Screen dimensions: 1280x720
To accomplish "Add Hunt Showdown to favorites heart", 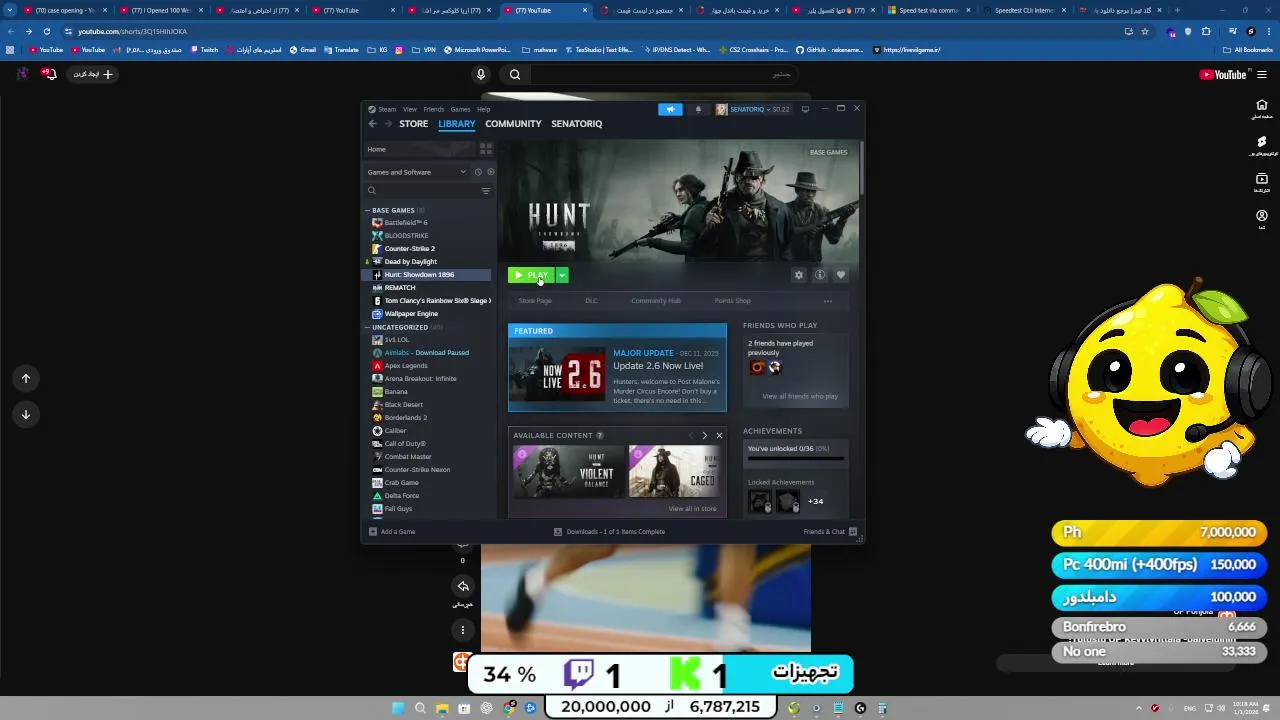I will (841, 275).
